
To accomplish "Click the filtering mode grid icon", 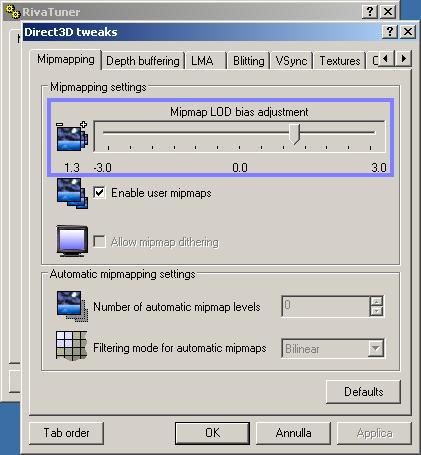I will click(72, 346).
